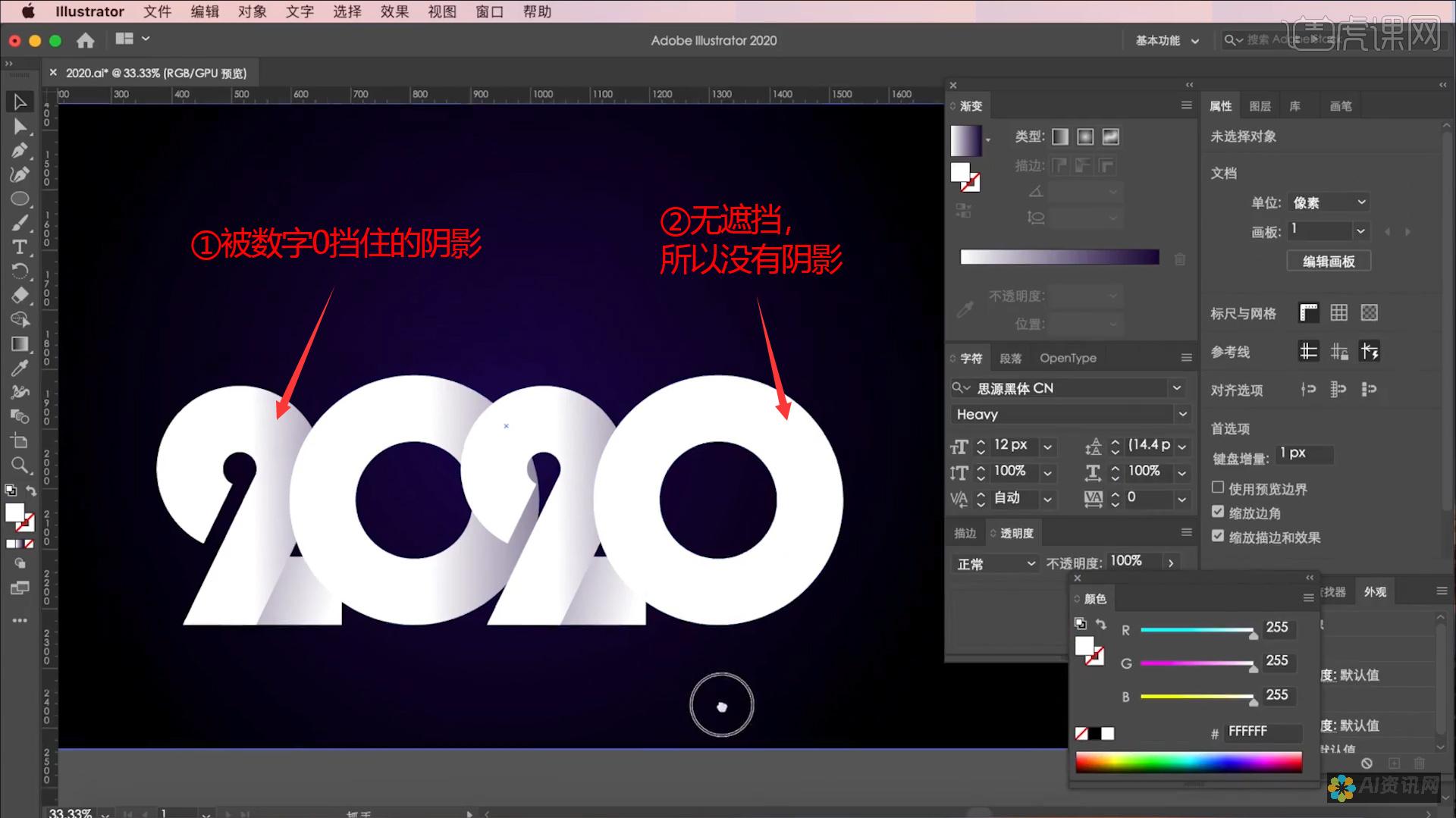The width and height of the screenshot is (1456, 818).
Task: Toggle guides visibility in Properties panel
Action: (1309, 351)
